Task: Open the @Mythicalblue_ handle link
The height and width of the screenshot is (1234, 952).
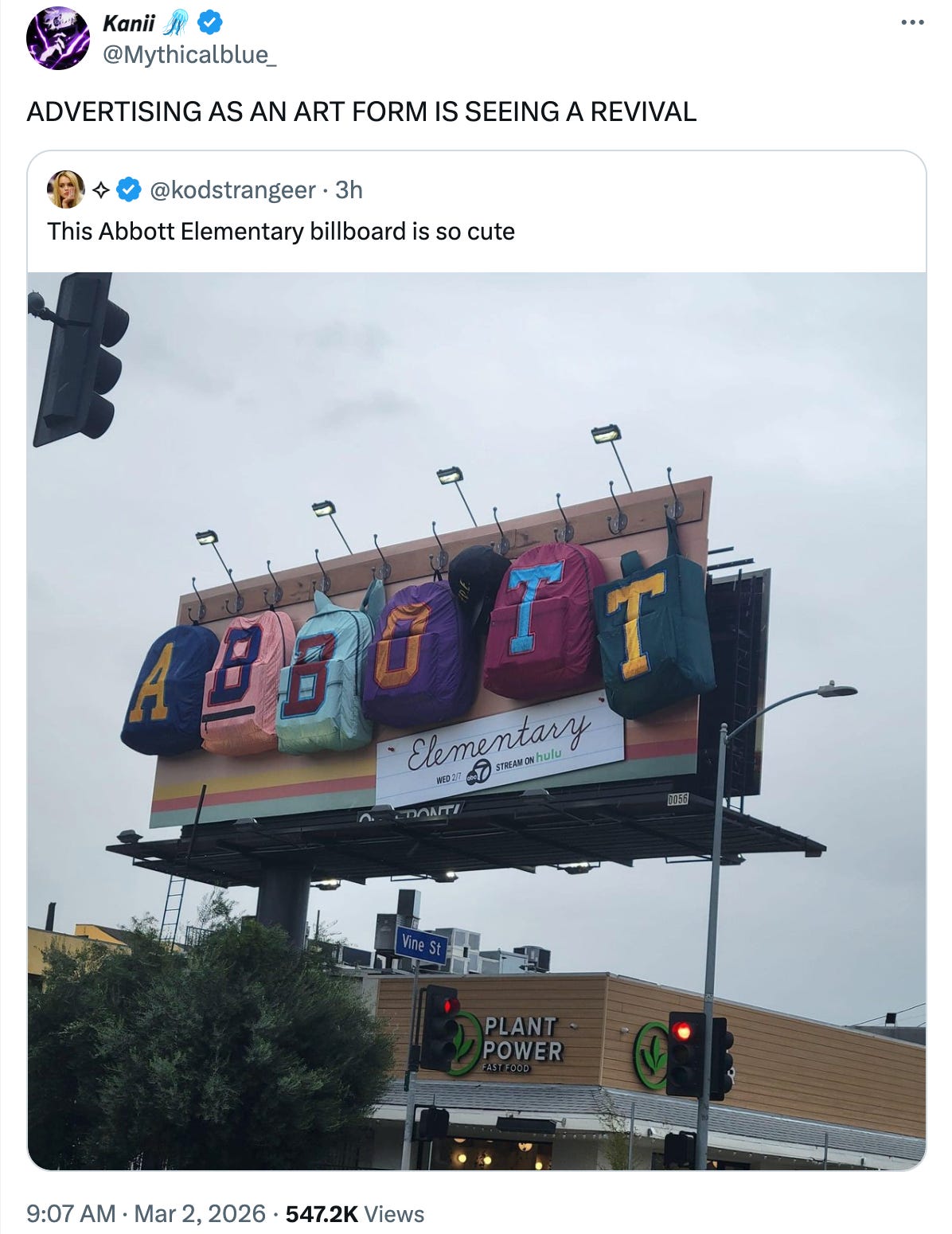Action: [189, 55]
